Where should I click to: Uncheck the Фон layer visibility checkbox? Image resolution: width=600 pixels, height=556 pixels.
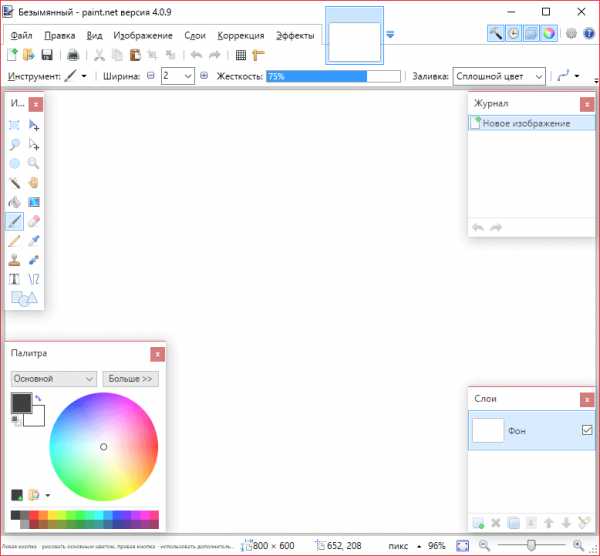[587, 430]
